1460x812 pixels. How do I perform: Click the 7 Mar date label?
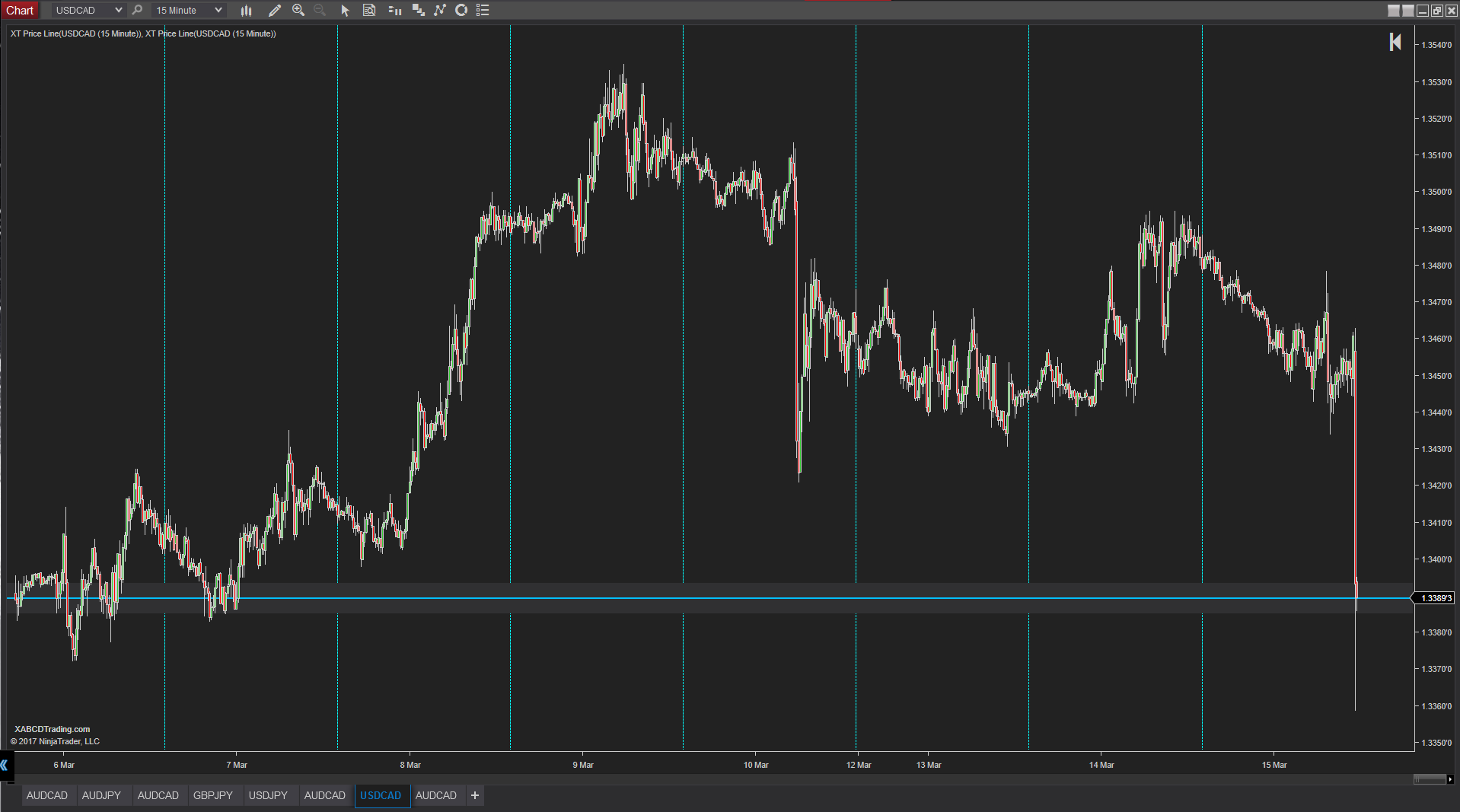click(237, 765)
